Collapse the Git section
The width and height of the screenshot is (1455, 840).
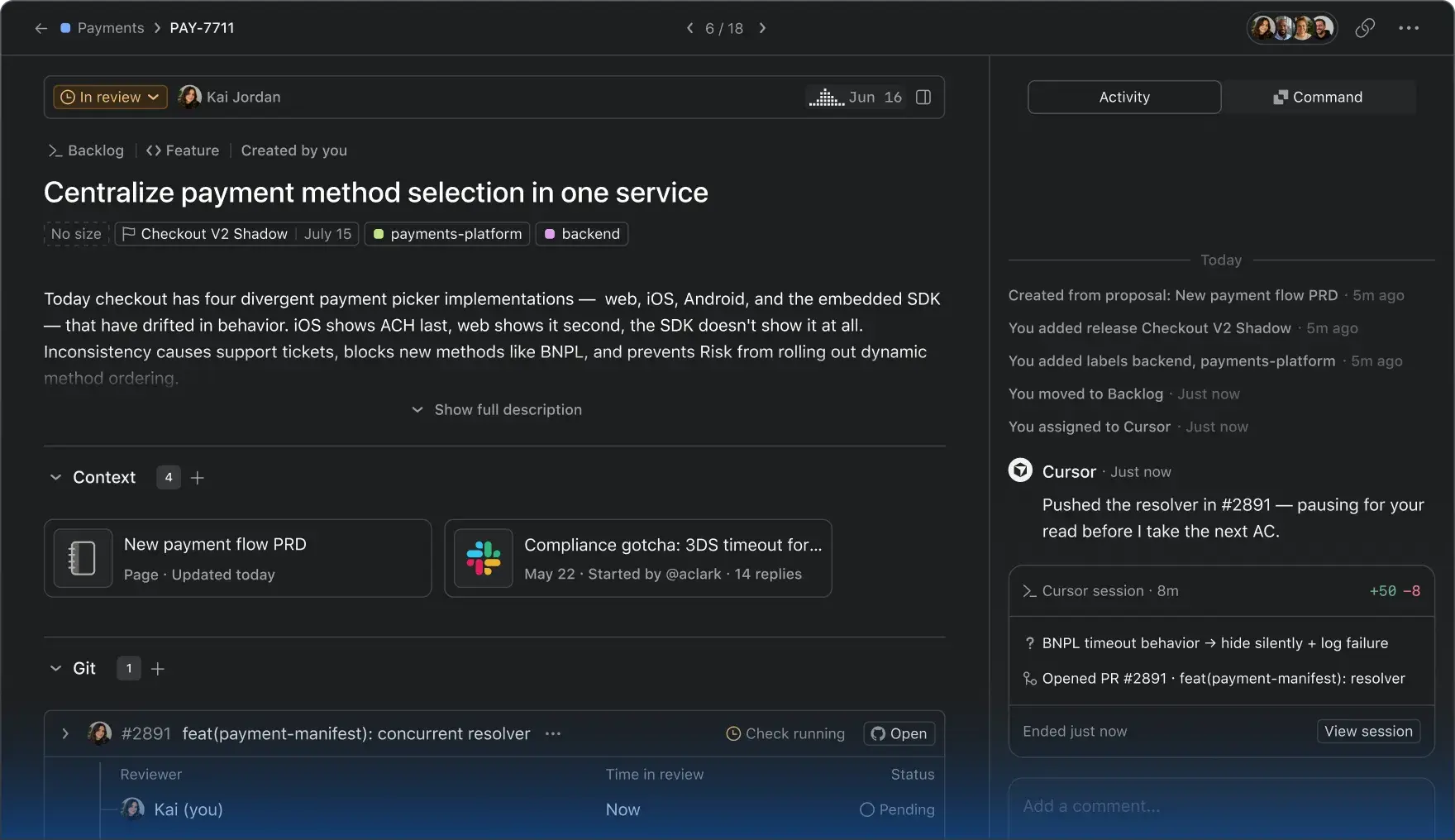55,668
